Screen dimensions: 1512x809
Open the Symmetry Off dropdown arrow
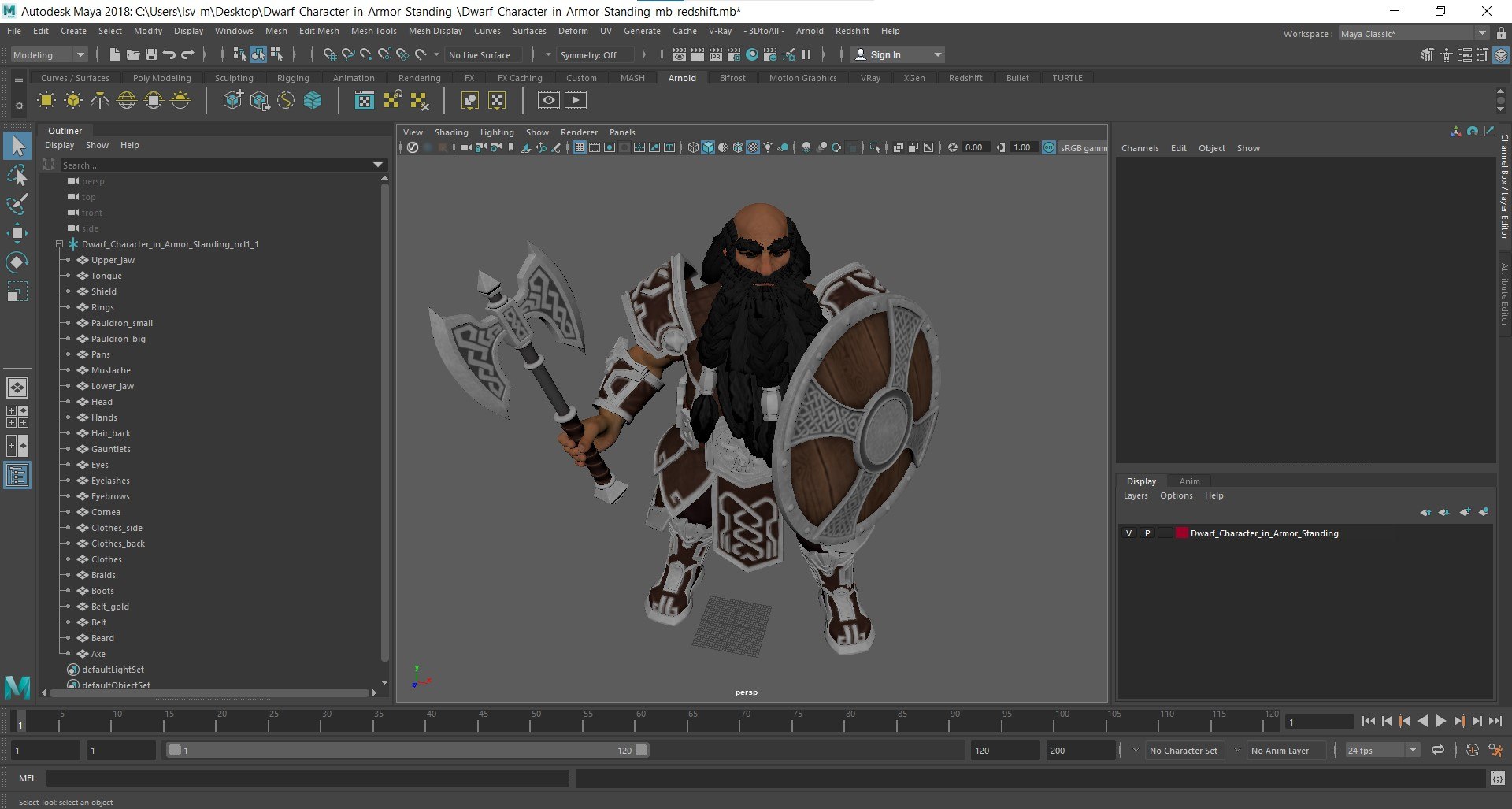pyautogui.click(x=548, y=54)
